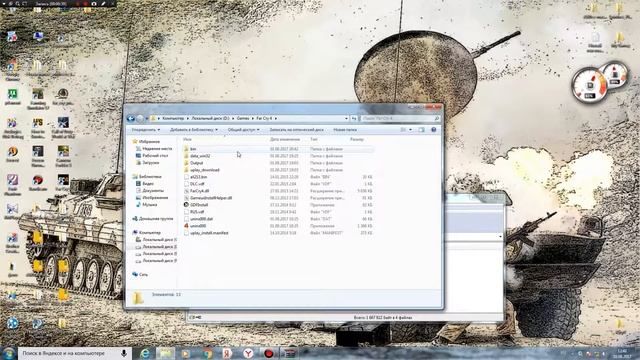Screen dimensions: 640x360
Task: Click the address bar refresh button
Action: [354, 118]
